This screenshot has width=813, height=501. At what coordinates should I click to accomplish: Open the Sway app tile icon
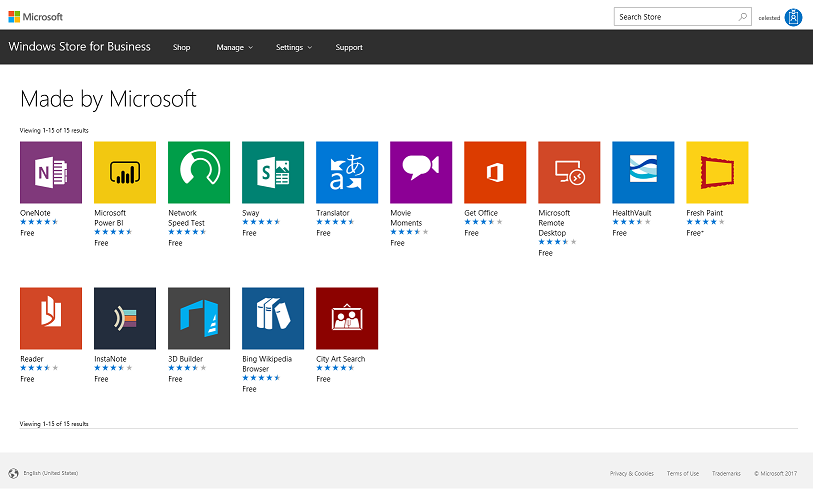pos(273,172)
